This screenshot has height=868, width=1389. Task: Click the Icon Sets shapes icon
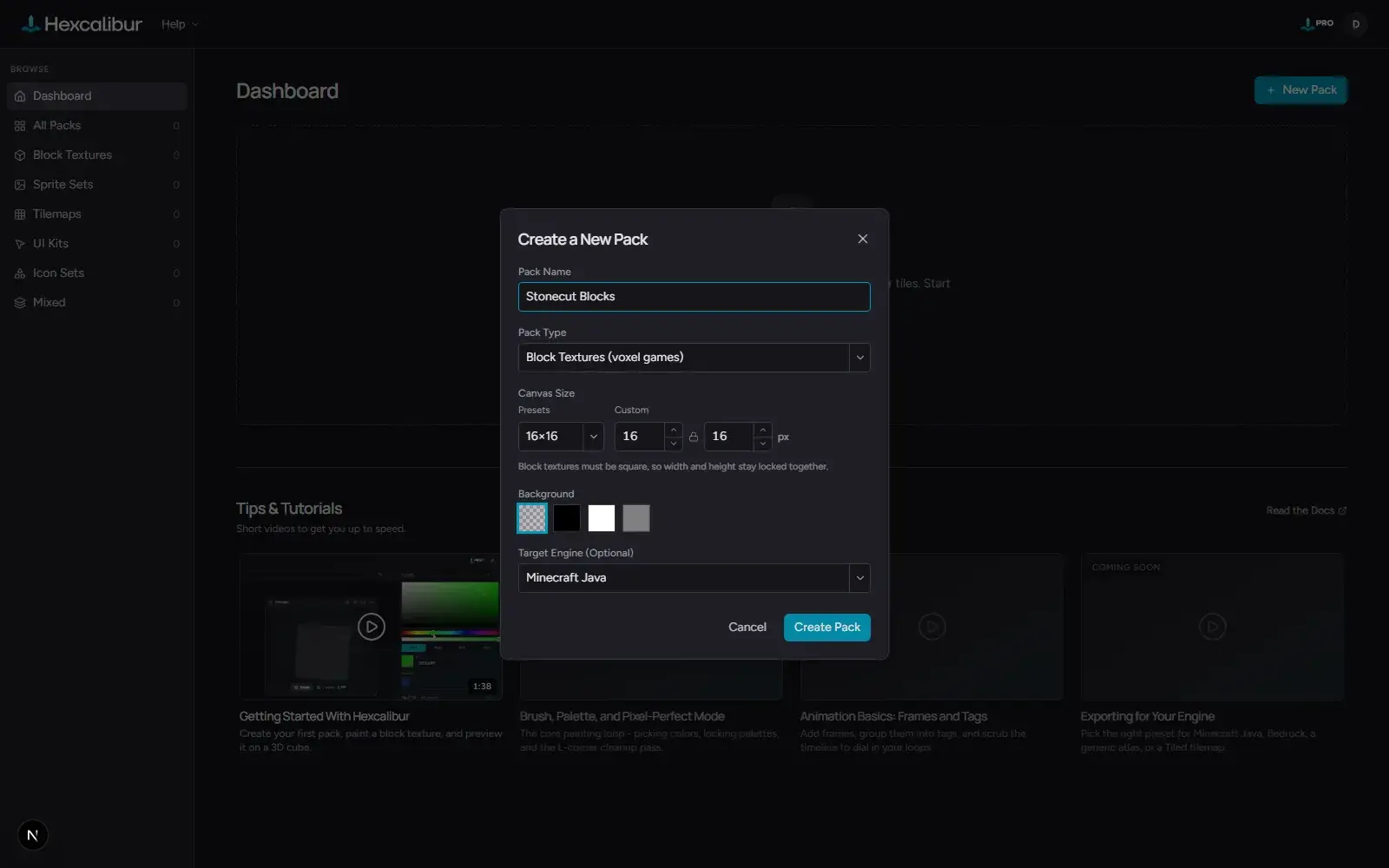[20, 273]
